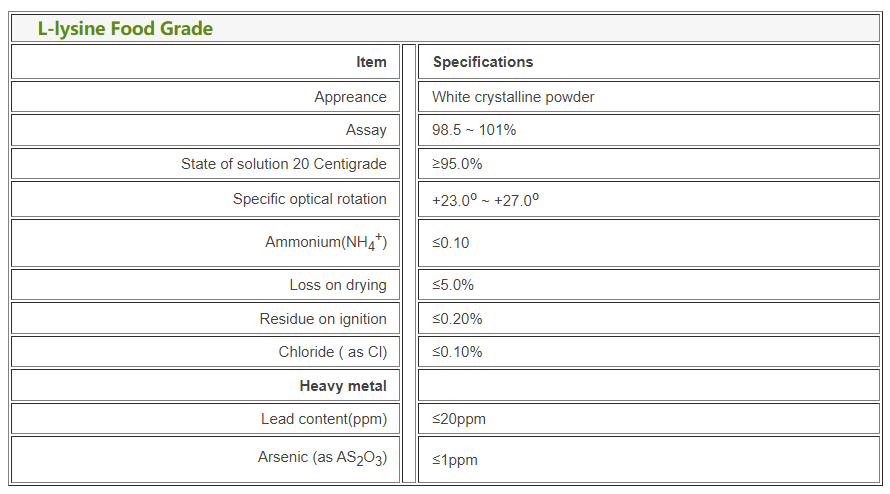Click the White crystalline powder cell
This screenshot has width=890, height=494.
[513, 97]
